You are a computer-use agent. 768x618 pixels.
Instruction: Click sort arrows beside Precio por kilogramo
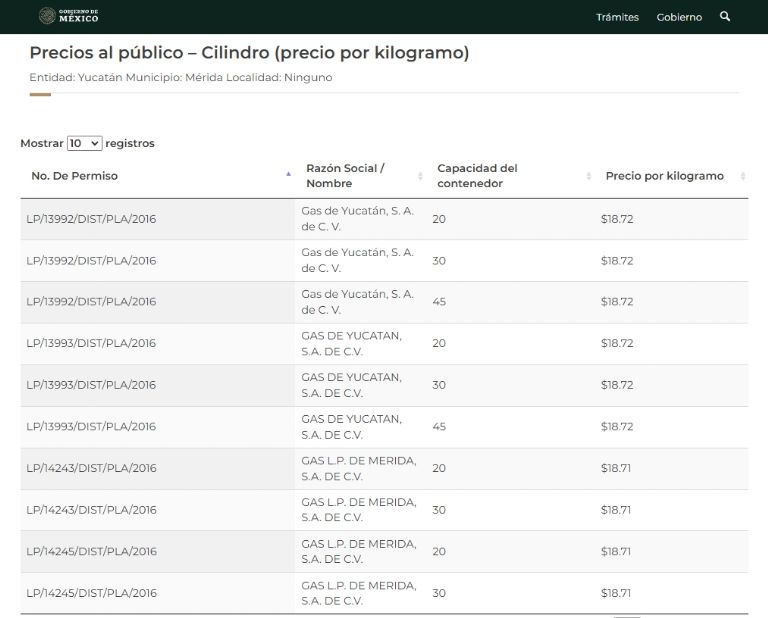743,176
